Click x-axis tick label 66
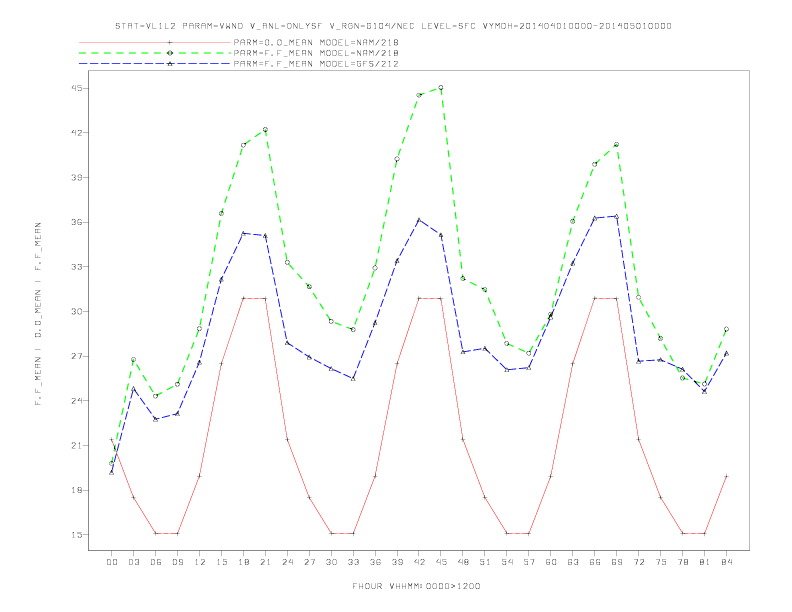Image resolution: width=792 pixels, height=612 pixels. point(595,562)
